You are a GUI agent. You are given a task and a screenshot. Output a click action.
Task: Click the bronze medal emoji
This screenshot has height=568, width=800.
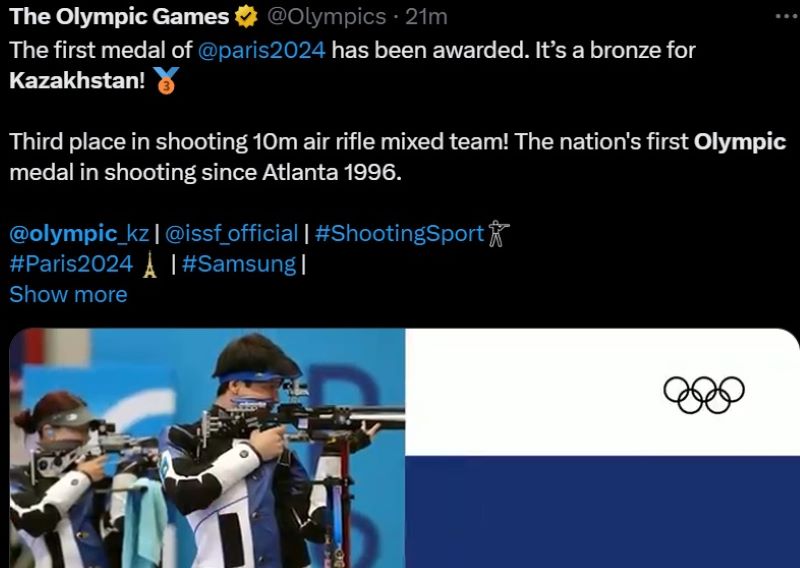(166, 81)
